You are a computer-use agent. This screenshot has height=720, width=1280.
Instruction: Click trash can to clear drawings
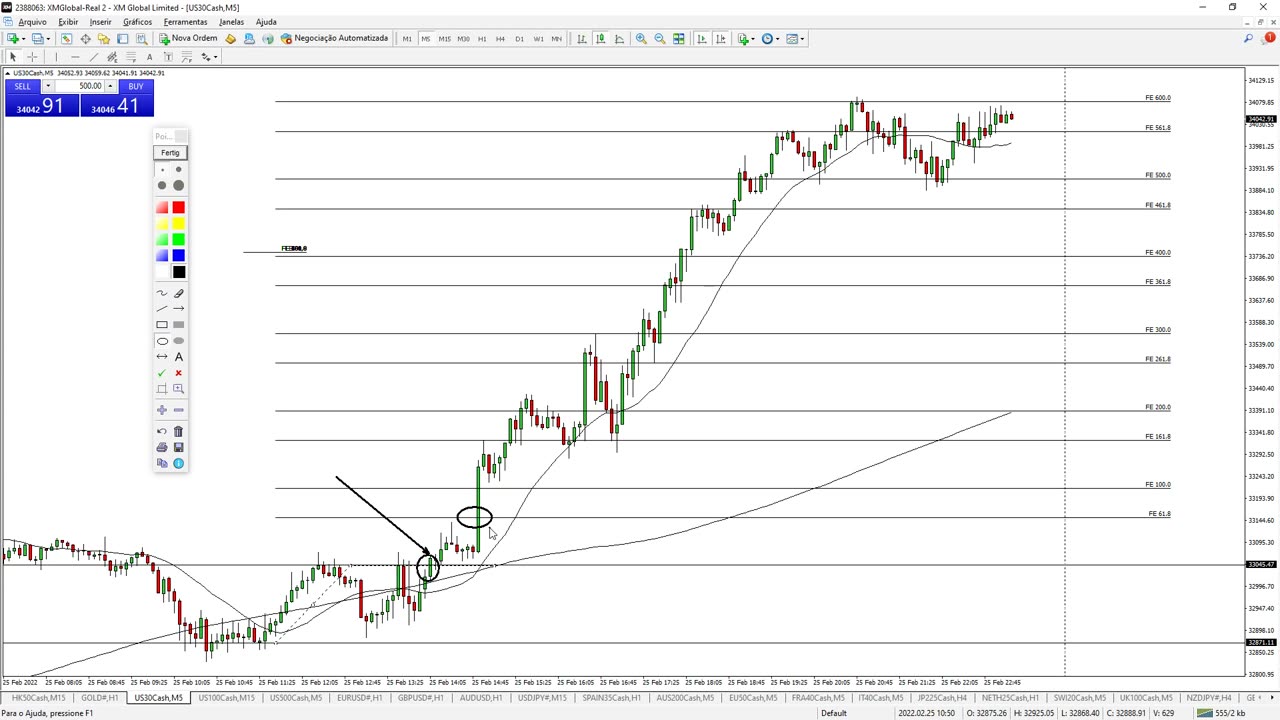tap(178, 431)
